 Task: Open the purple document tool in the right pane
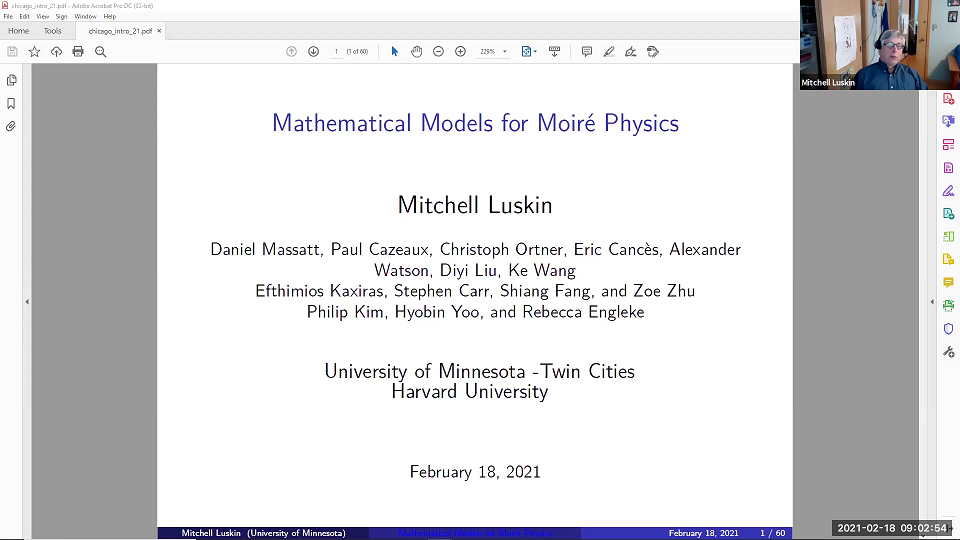[x=948, y=168]
